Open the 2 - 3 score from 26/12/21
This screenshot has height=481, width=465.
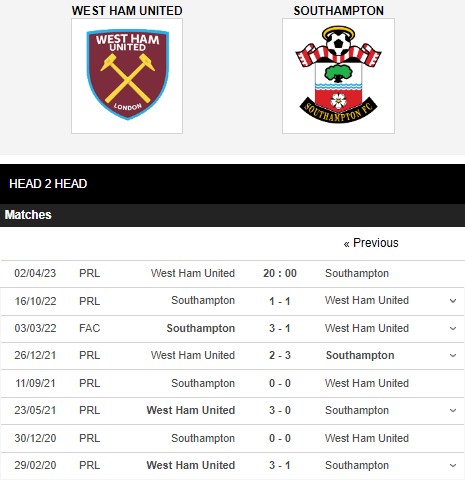[x=280, y=355]
